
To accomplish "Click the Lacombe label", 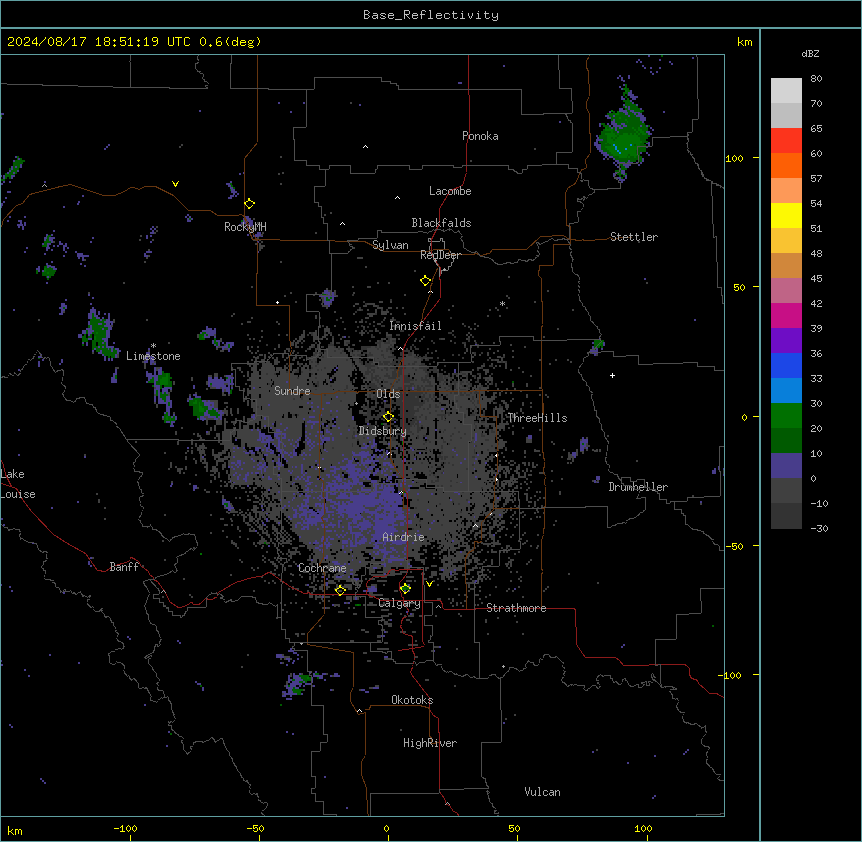I will click(x=450, y=191).
